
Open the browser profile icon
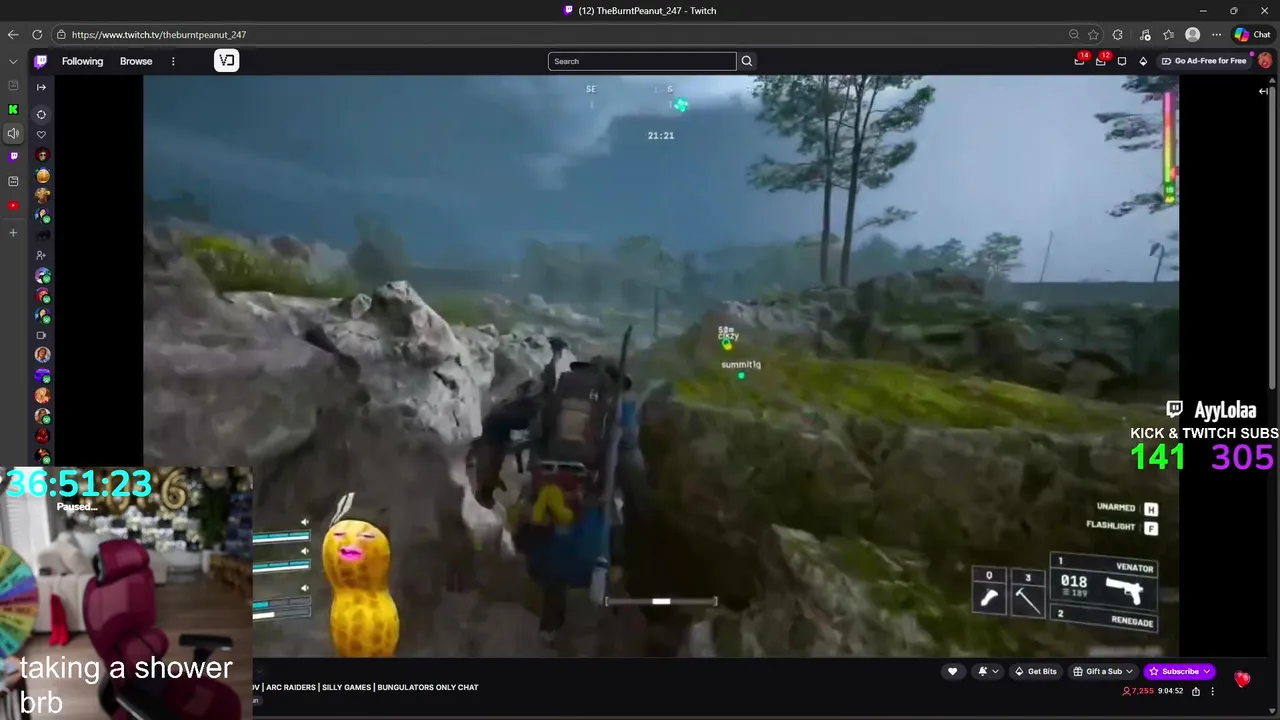coord(1192,34)
